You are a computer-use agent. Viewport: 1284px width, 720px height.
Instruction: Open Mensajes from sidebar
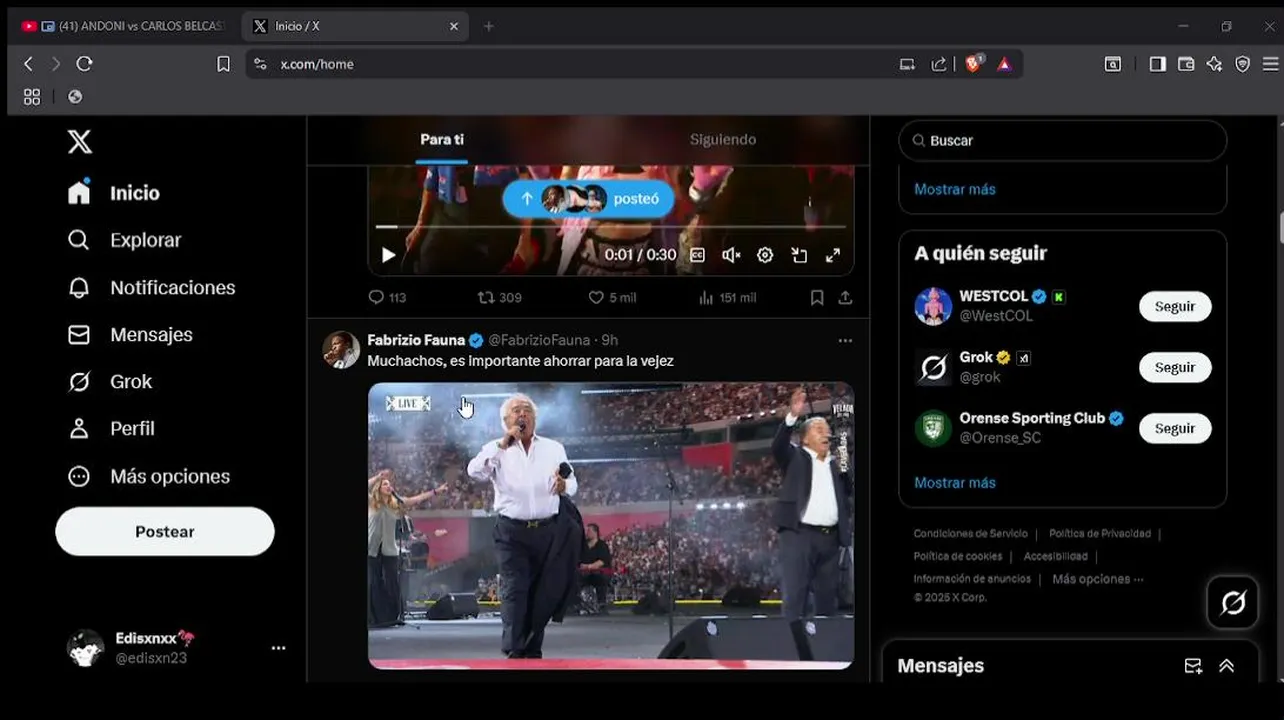(129, 335)
